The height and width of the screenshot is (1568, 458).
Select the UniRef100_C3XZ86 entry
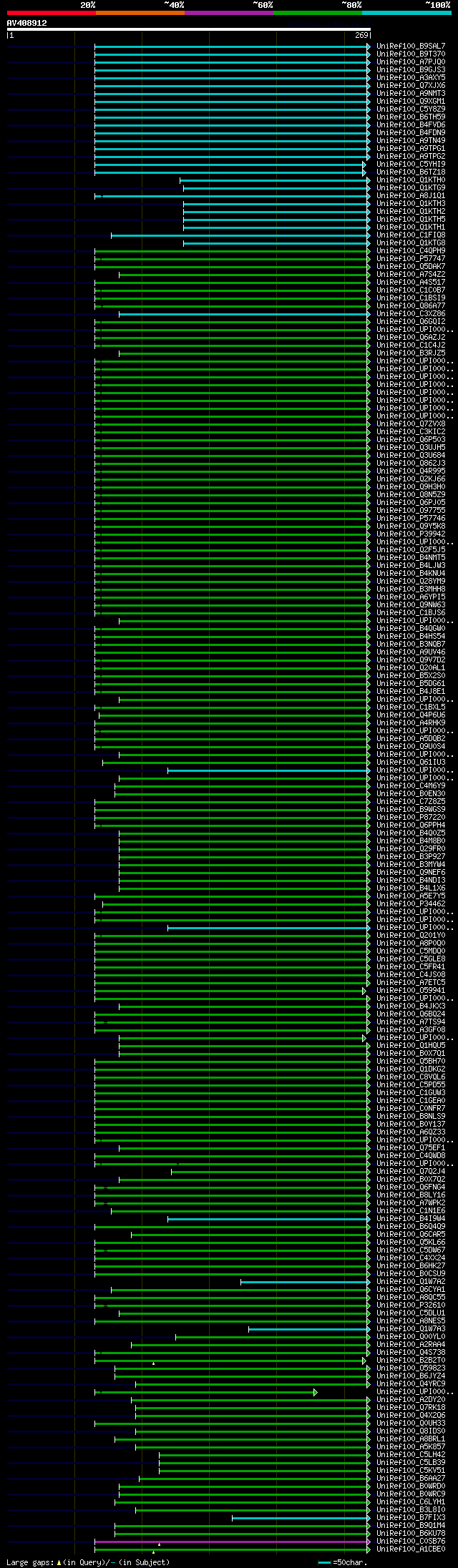[411, 314]
